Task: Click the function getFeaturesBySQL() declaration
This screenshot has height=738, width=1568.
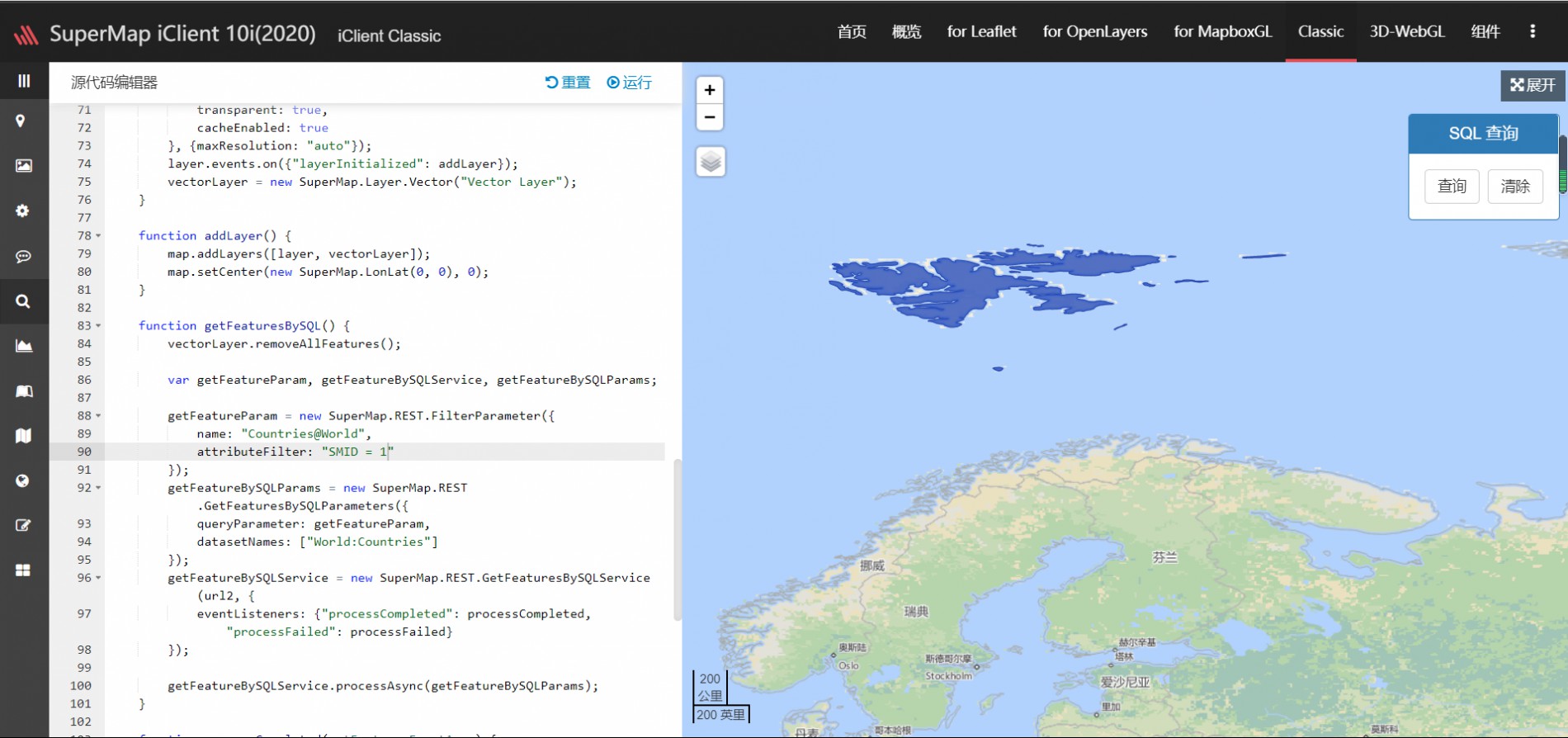Action: click(244, 326)
